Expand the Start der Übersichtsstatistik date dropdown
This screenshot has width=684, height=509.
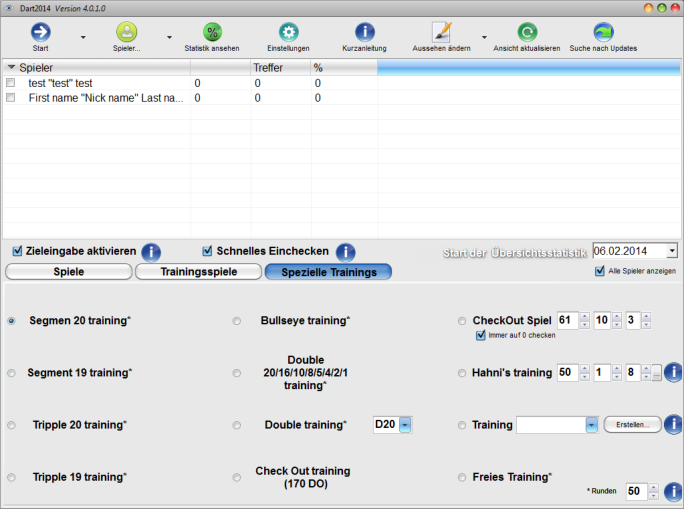click(671, 251)
